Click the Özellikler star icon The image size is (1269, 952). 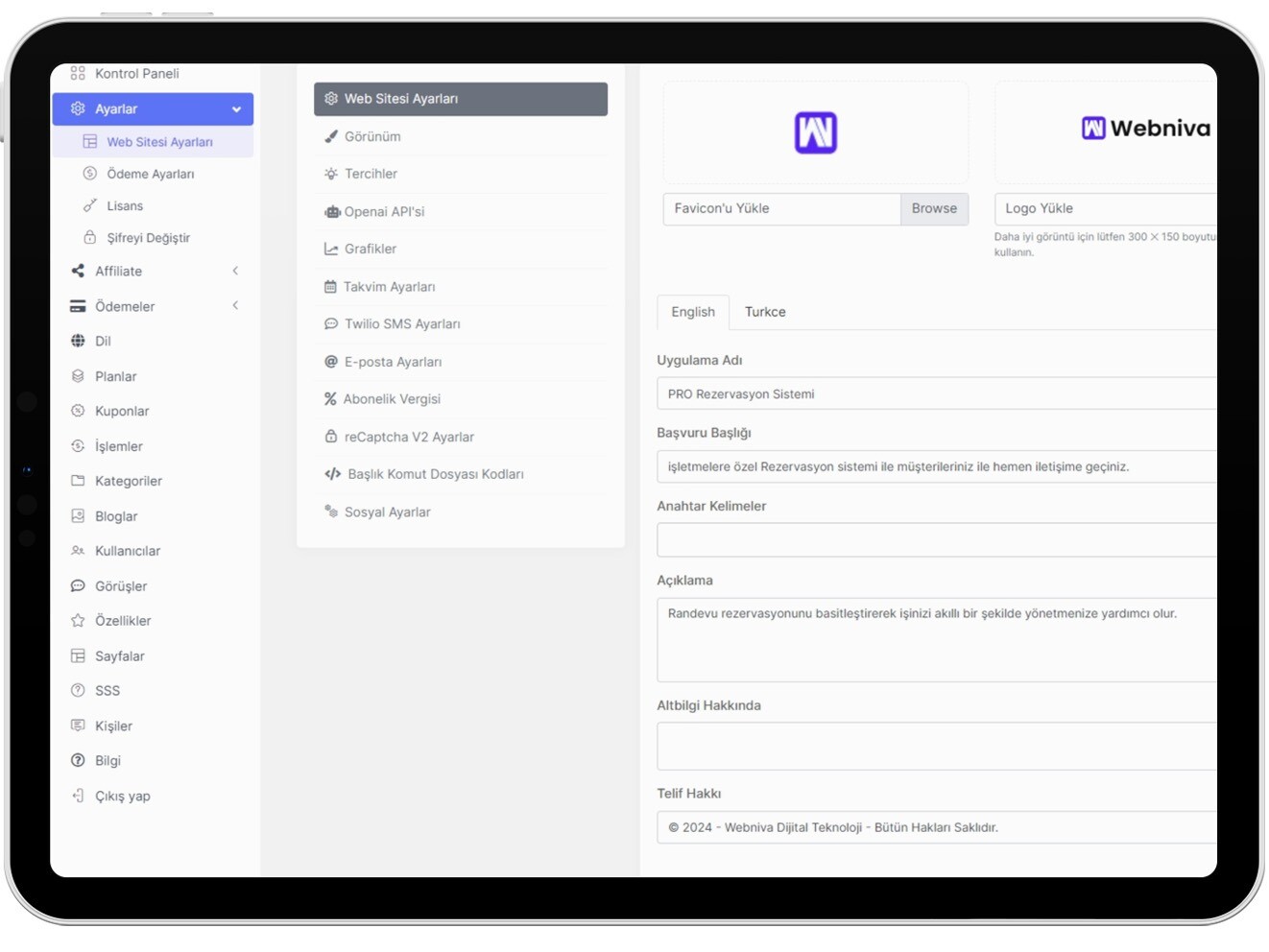pyautogui.click(x=78, y=621)
